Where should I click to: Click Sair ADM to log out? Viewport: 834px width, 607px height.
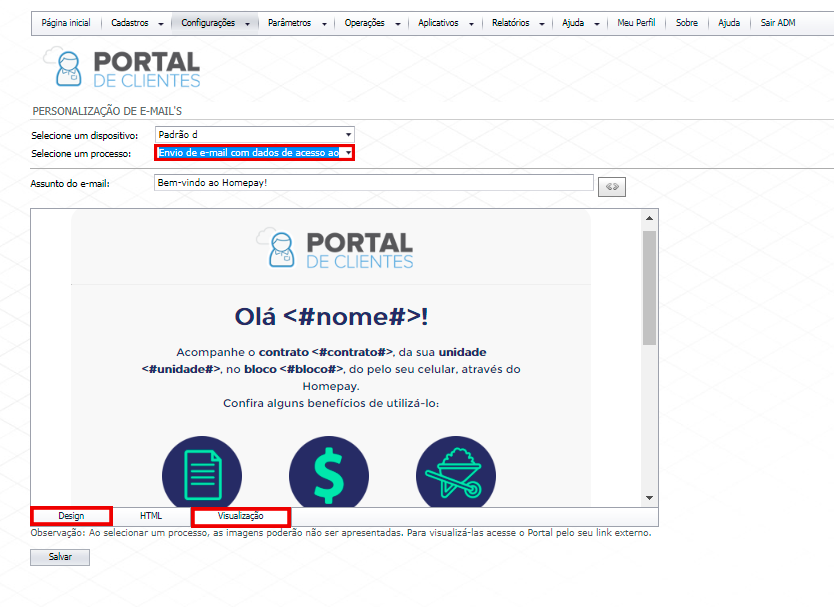coord(778,23)
